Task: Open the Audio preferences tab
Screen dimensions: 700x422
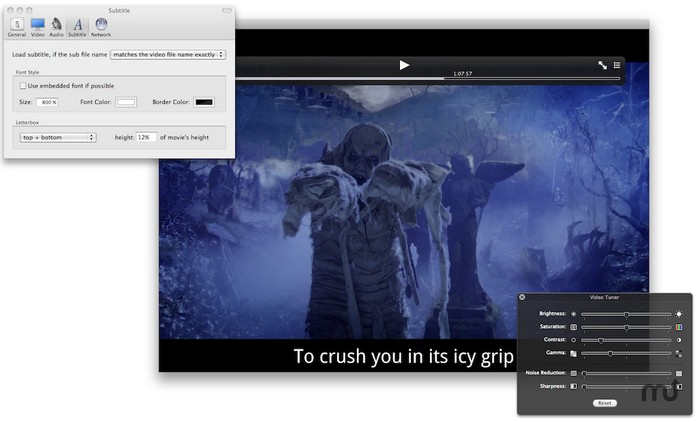Action: tap(56, 27)
